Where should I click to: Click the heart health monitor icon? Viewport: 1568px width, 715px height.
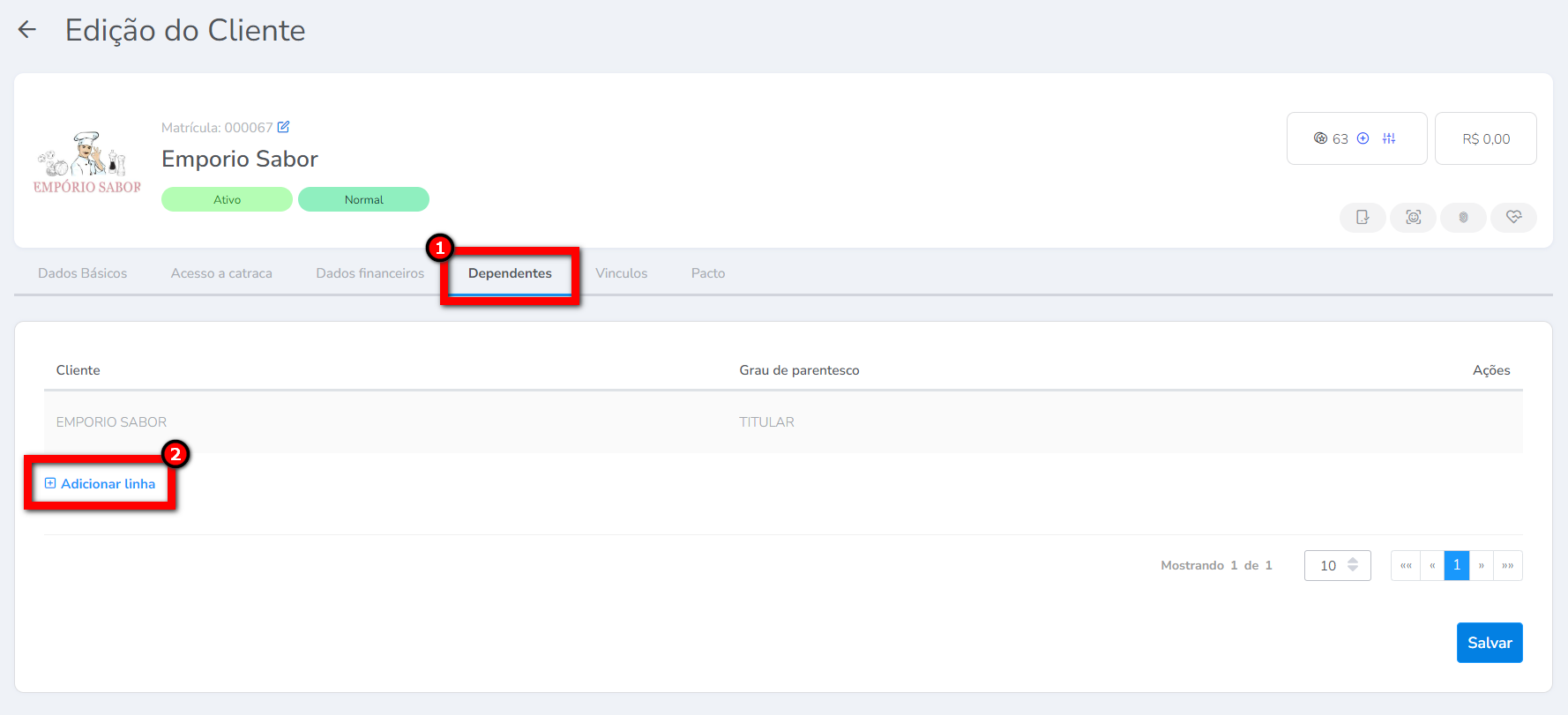click(x=1513, y=217)
